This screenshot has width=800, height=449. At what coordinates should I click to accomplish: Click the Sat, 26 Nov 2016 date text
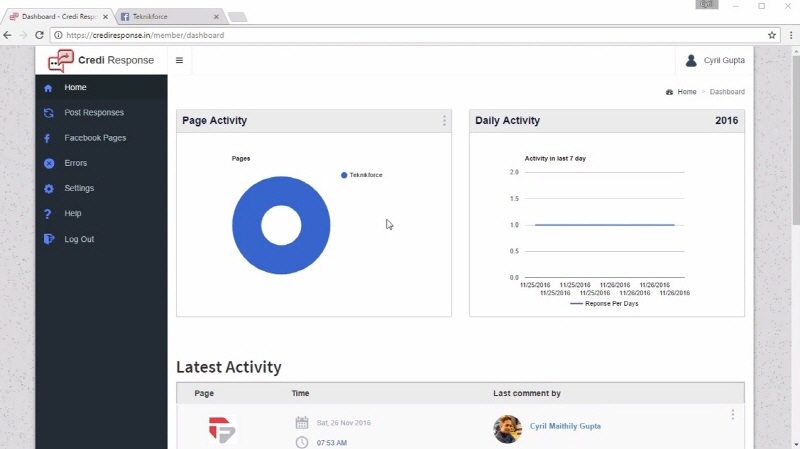pos(344,423)
